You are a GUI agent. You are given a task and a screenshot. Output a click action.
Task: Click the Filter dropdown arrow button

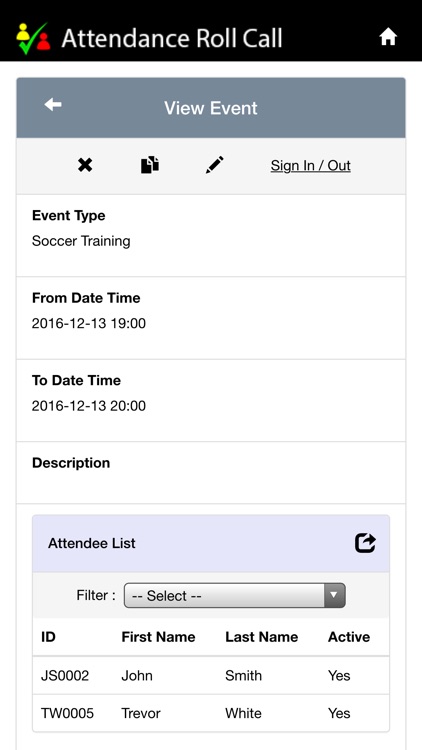point(334,596)
